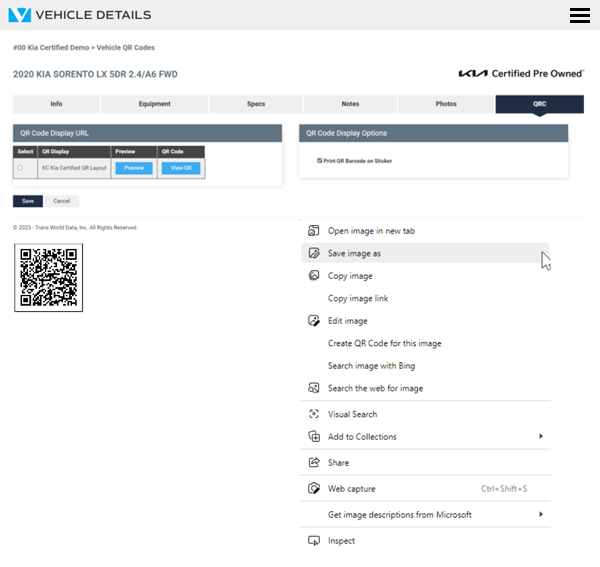Click the Add to Collections icon
Image resolution: width=600 pixels, height=567 pixels.
(314, 437)
